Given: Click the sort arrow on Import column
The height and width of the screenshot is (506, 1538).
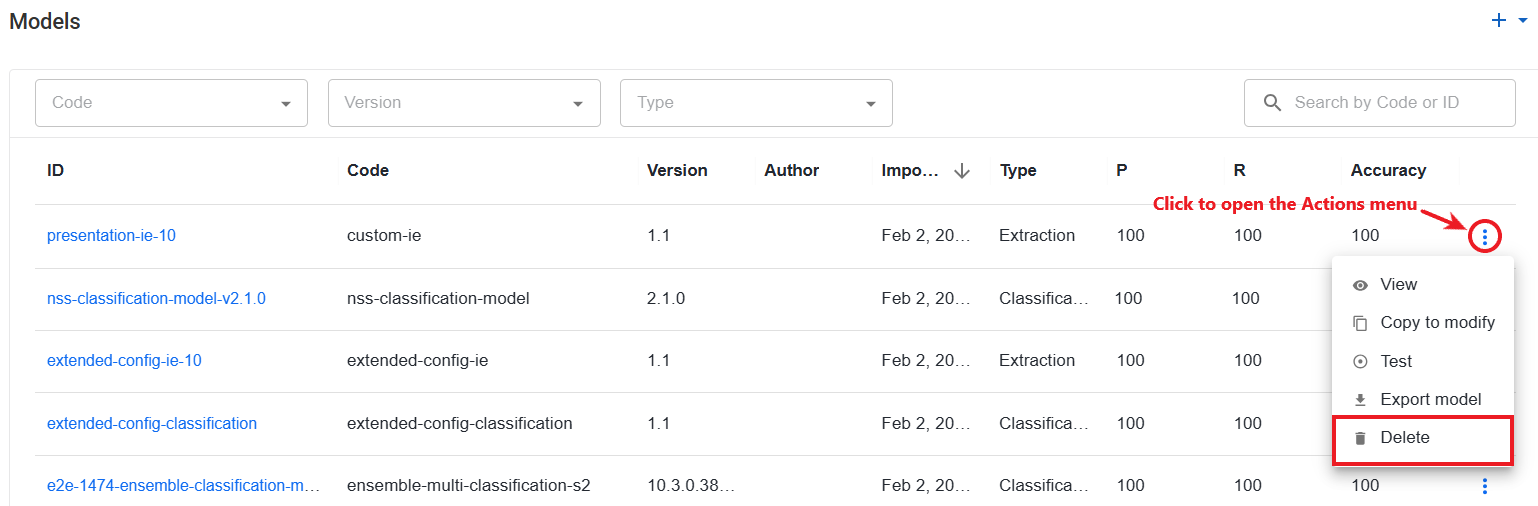Looking at the screenshot, I should 962,171.
